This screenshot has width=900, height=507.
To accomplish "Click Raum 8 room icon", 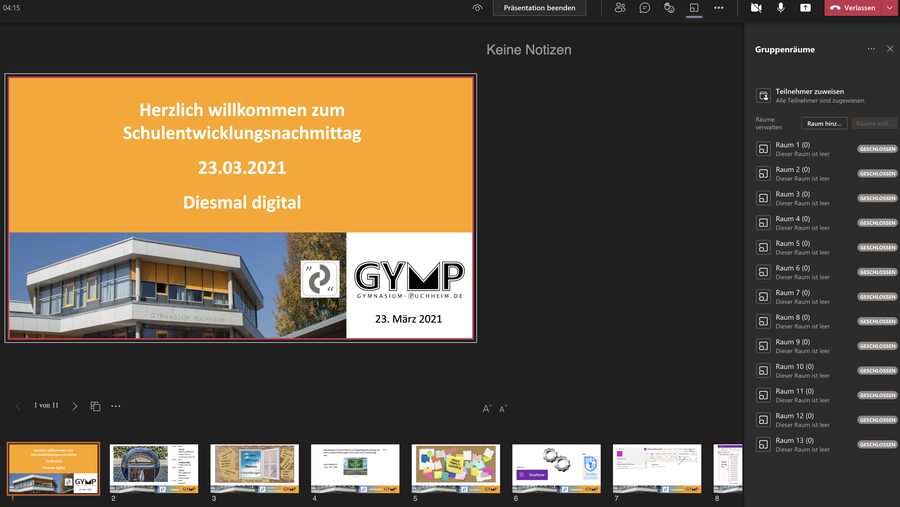I will click(x=763, y=322).
